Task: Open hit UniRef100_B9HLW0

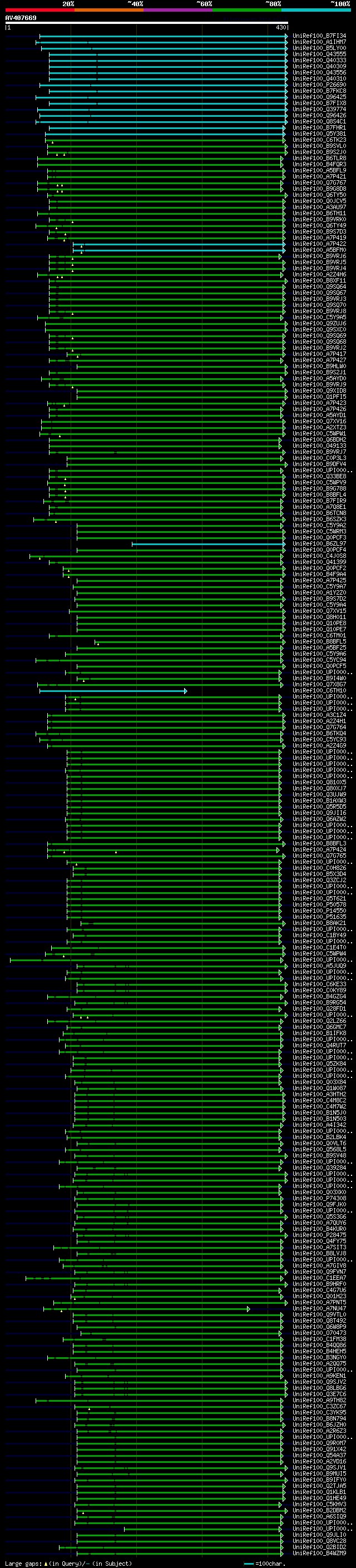Action: tap(319, 367)
